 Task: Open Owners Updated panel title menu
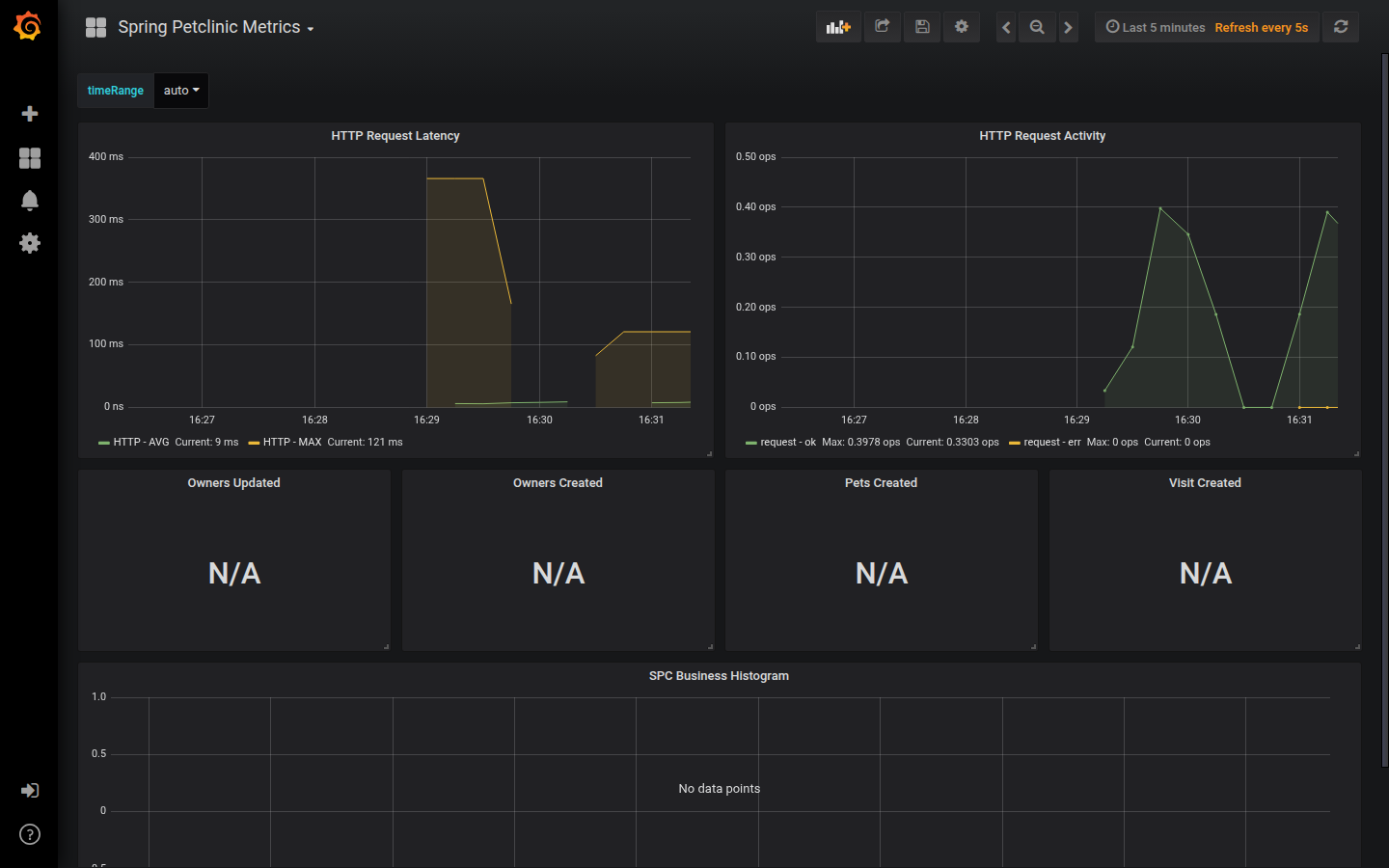234,483
